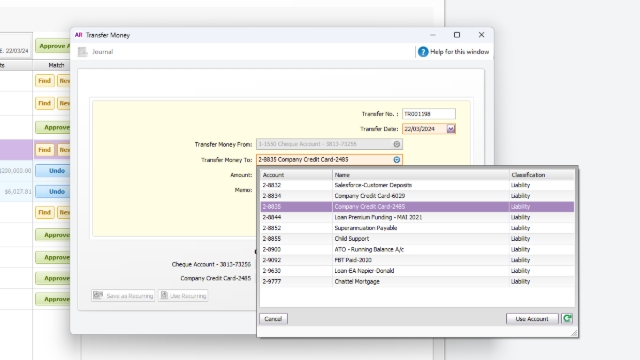Select Company Credit Card 6029 row
Image resolution: width=640 pixels, height=360 pixels.
point(417,196)
